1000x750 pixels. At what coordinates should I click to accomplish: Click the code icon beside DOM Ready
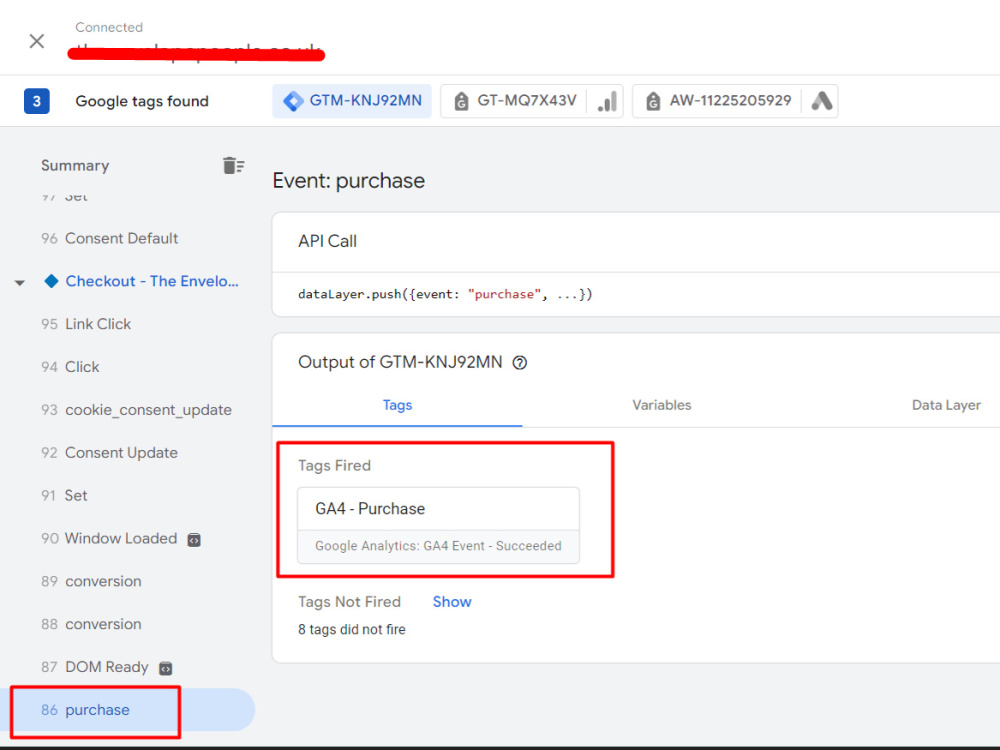point(165,668)
